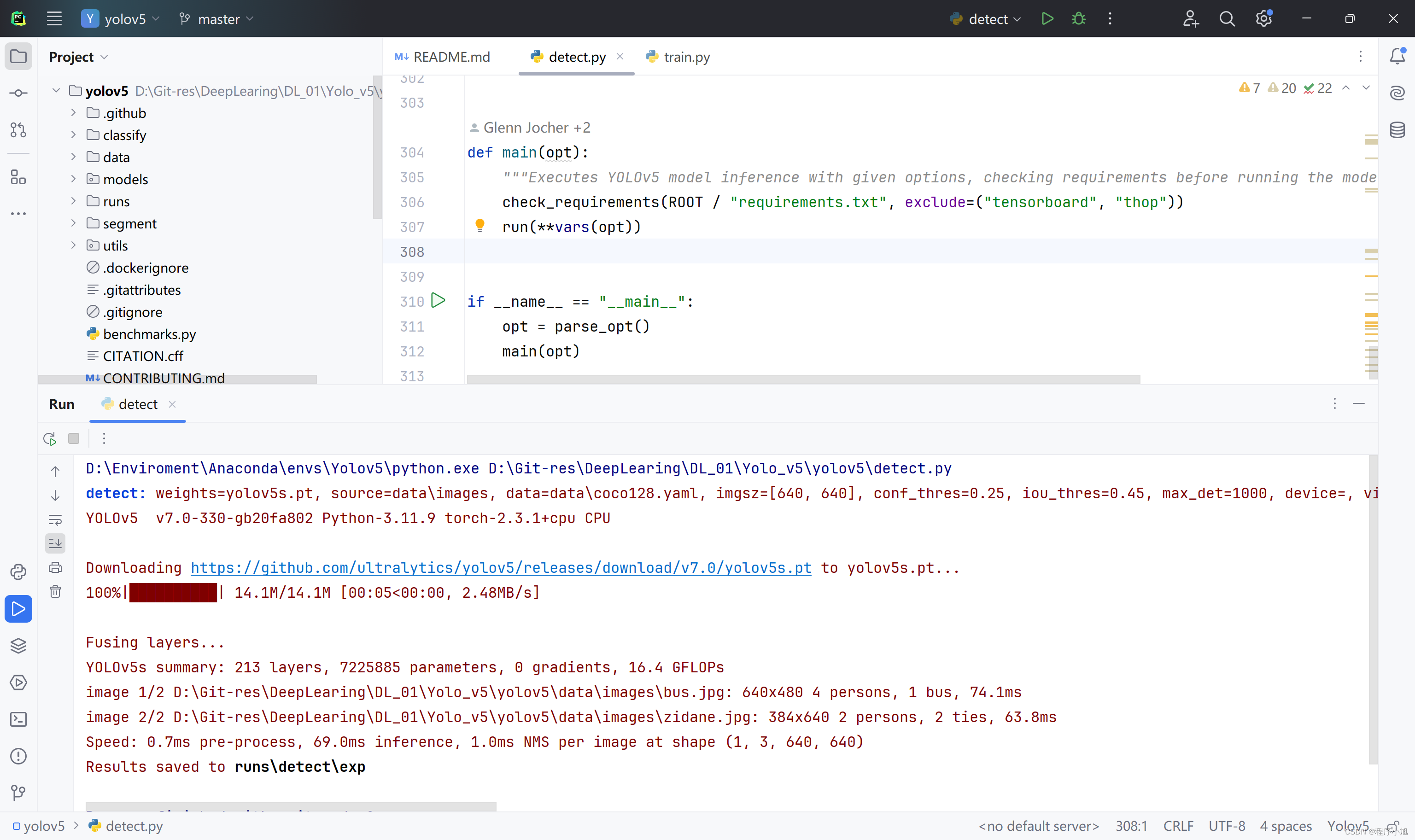The height and width of the screenshot is (840, 1415).
Task: Open the yolov5 project selector dropdown
Action: coord(121,19)
